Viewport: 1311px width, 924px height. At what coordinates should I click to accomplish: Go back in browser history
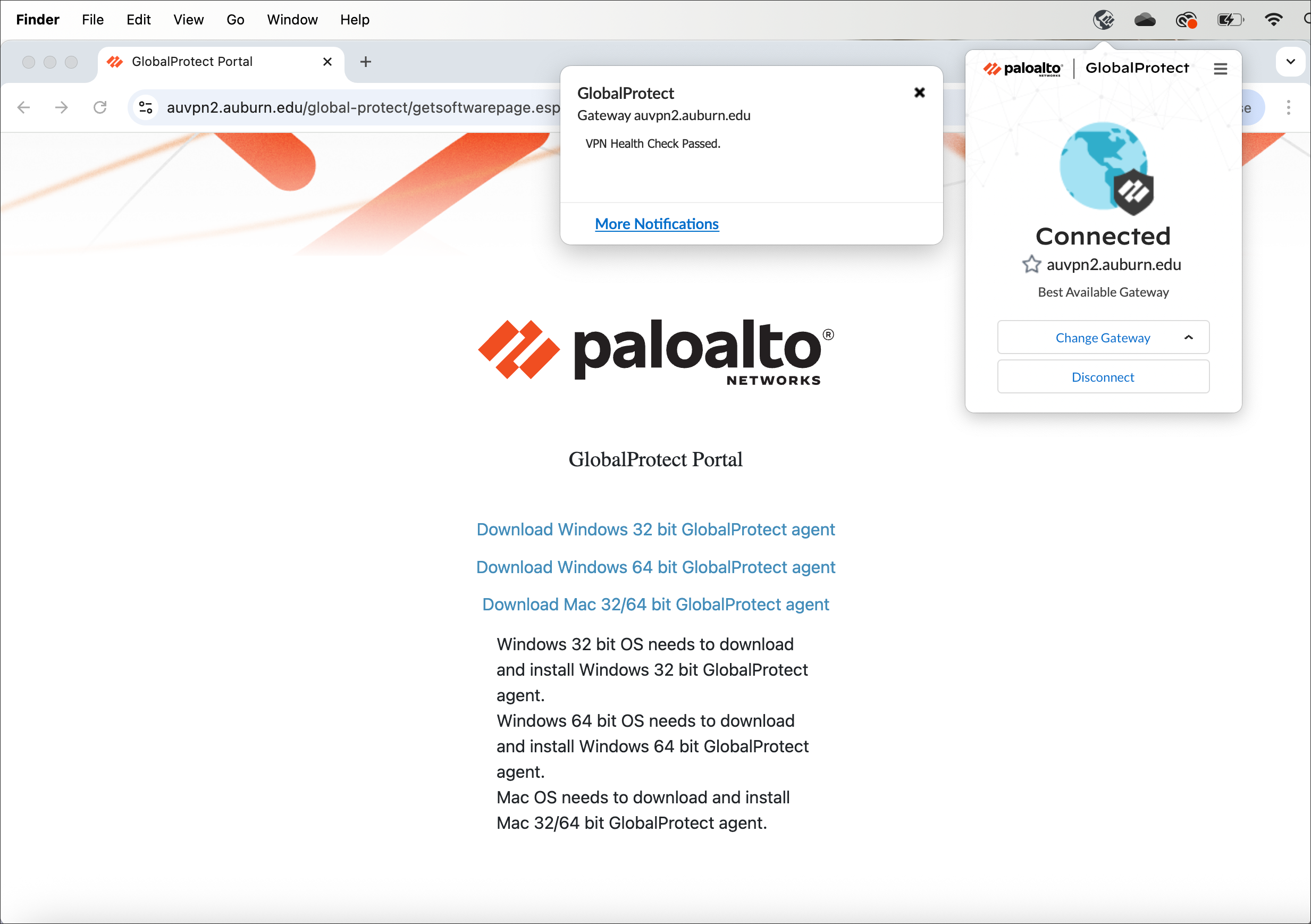tap(23, 107)
